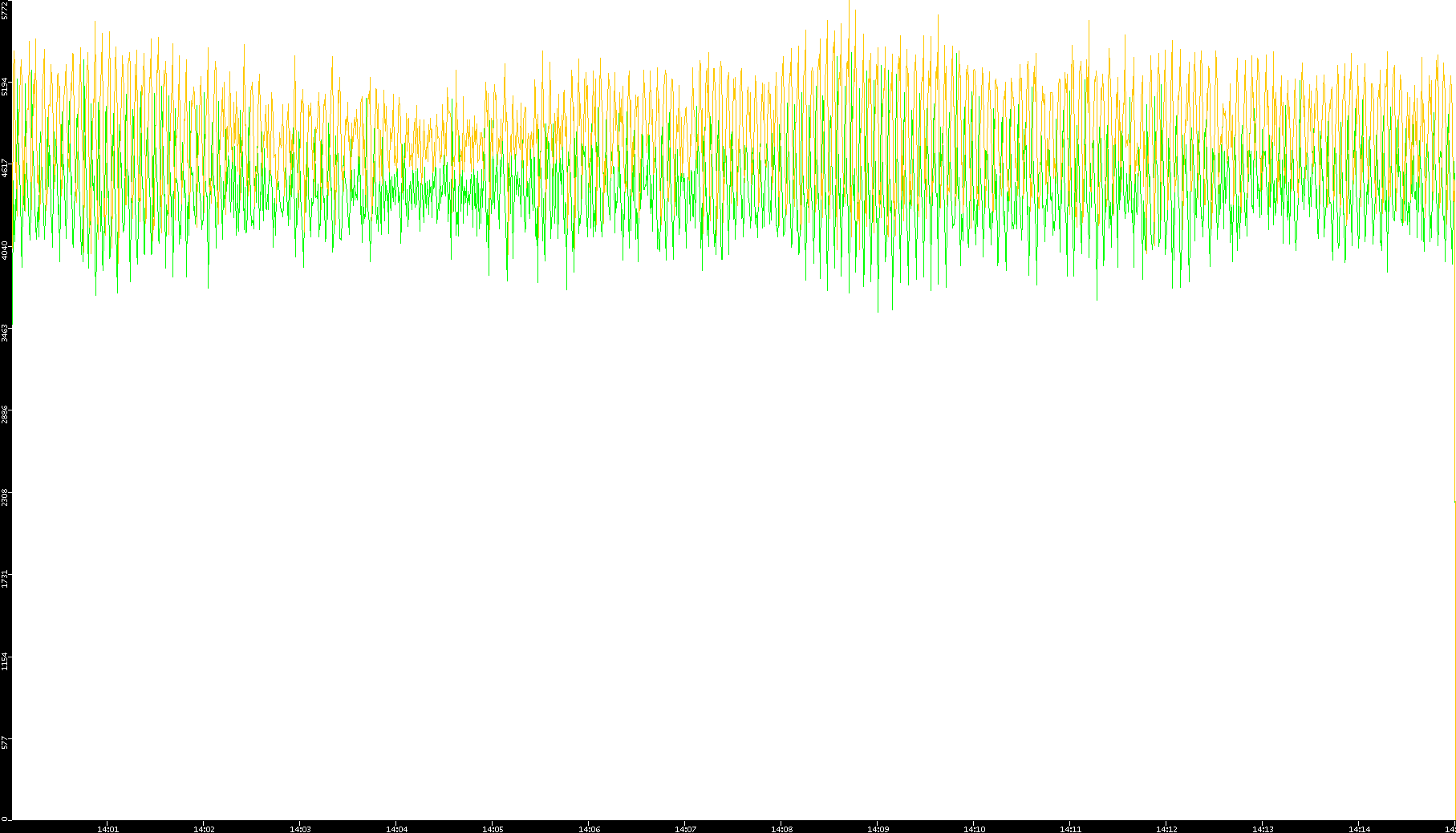
Task: Pick the 4040 value axis label
Action: click(6, 250)
